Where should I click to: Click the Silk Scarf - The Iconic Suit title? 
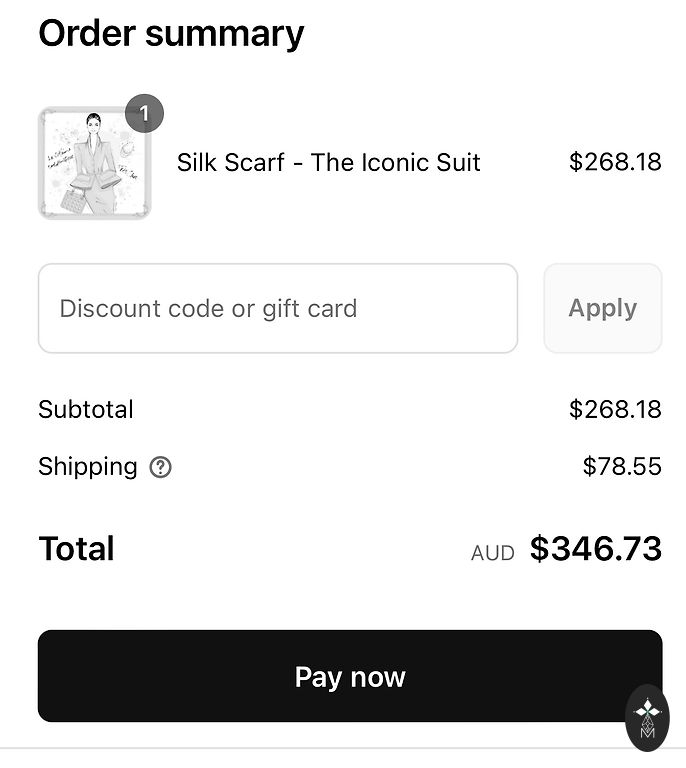(328, 163)
